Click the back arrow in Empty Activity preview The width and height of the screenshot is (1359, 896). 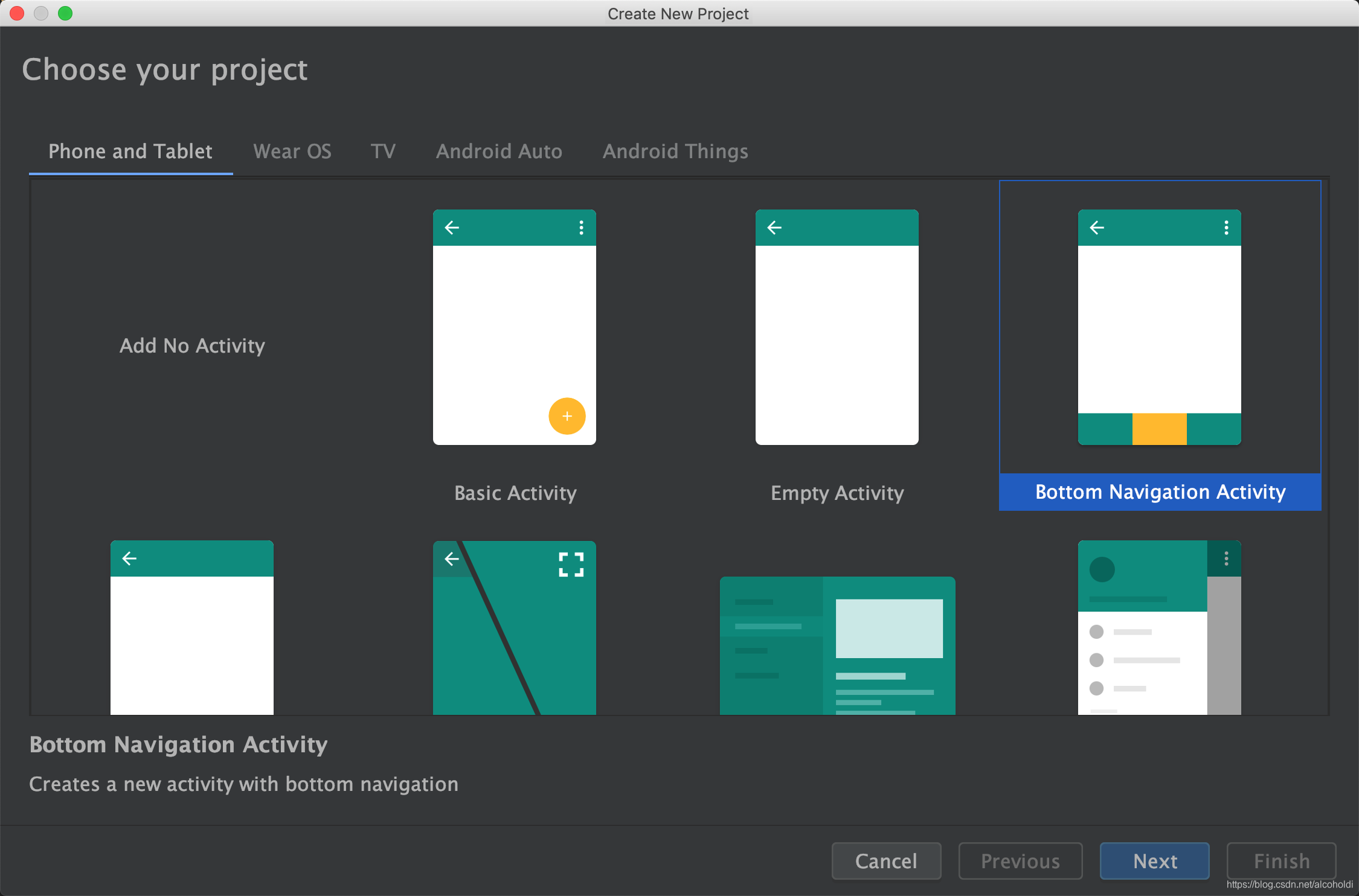pyautogui.click(x=774, y=228)
